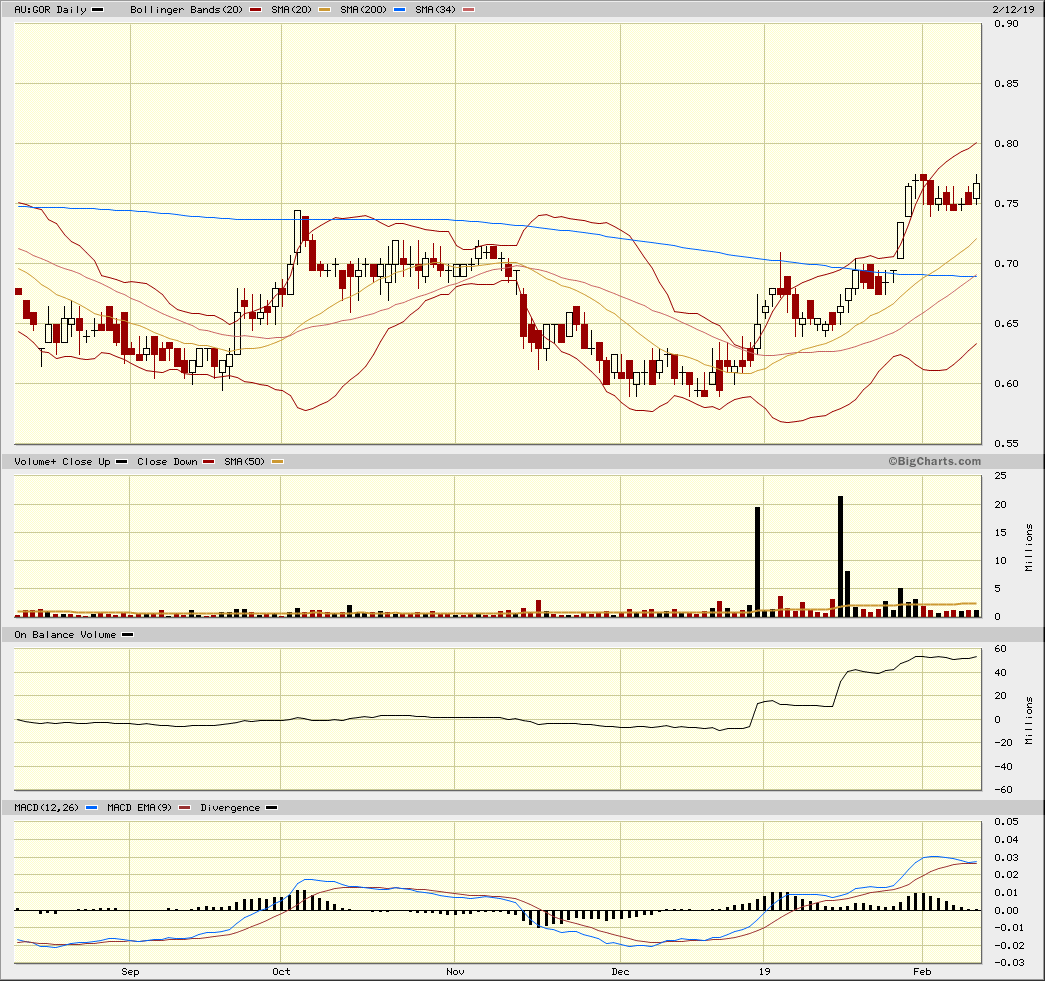The image size is (1045, 981).
Task: Click the Millions label beside volume axis
Action: [1029, 547]
